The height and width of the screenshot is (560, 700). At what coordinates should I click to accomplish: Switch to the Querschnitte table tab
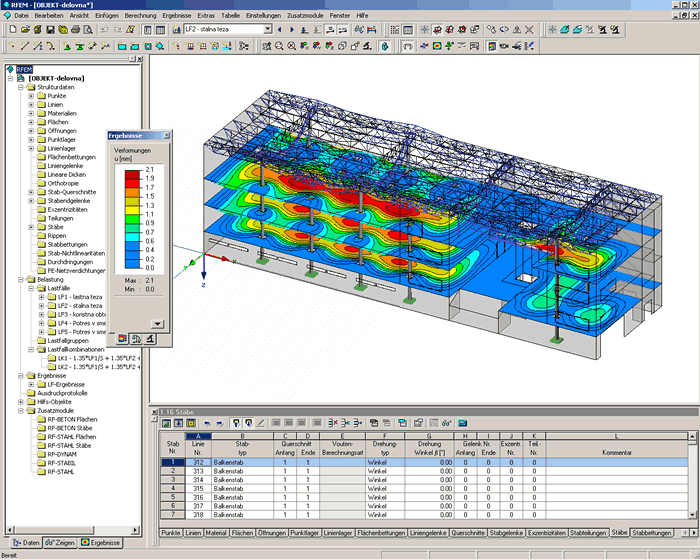(468, 533)
